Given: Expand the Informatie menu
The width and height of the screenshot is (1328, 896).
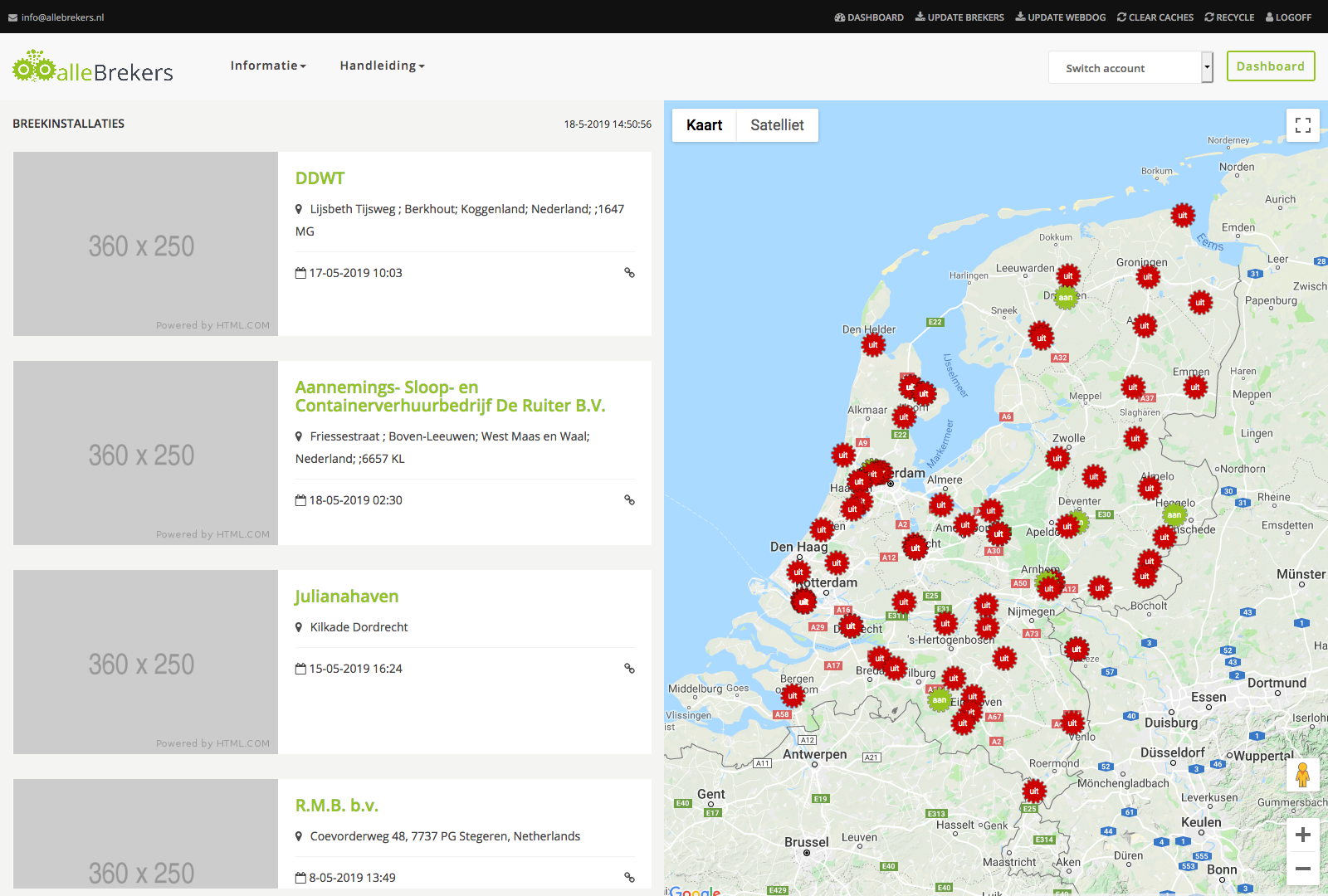Looking at the screenshot, I should click(268, 66).
